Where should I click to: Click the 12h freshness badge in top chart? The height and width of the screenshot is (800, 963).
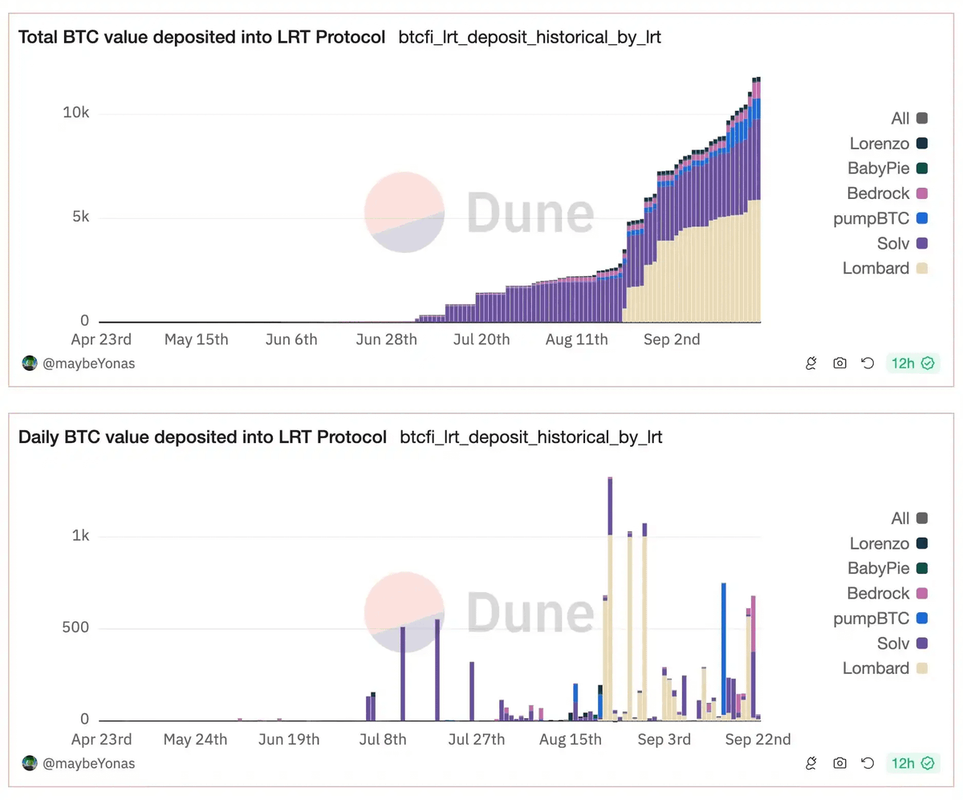click(x=912, y=363)
